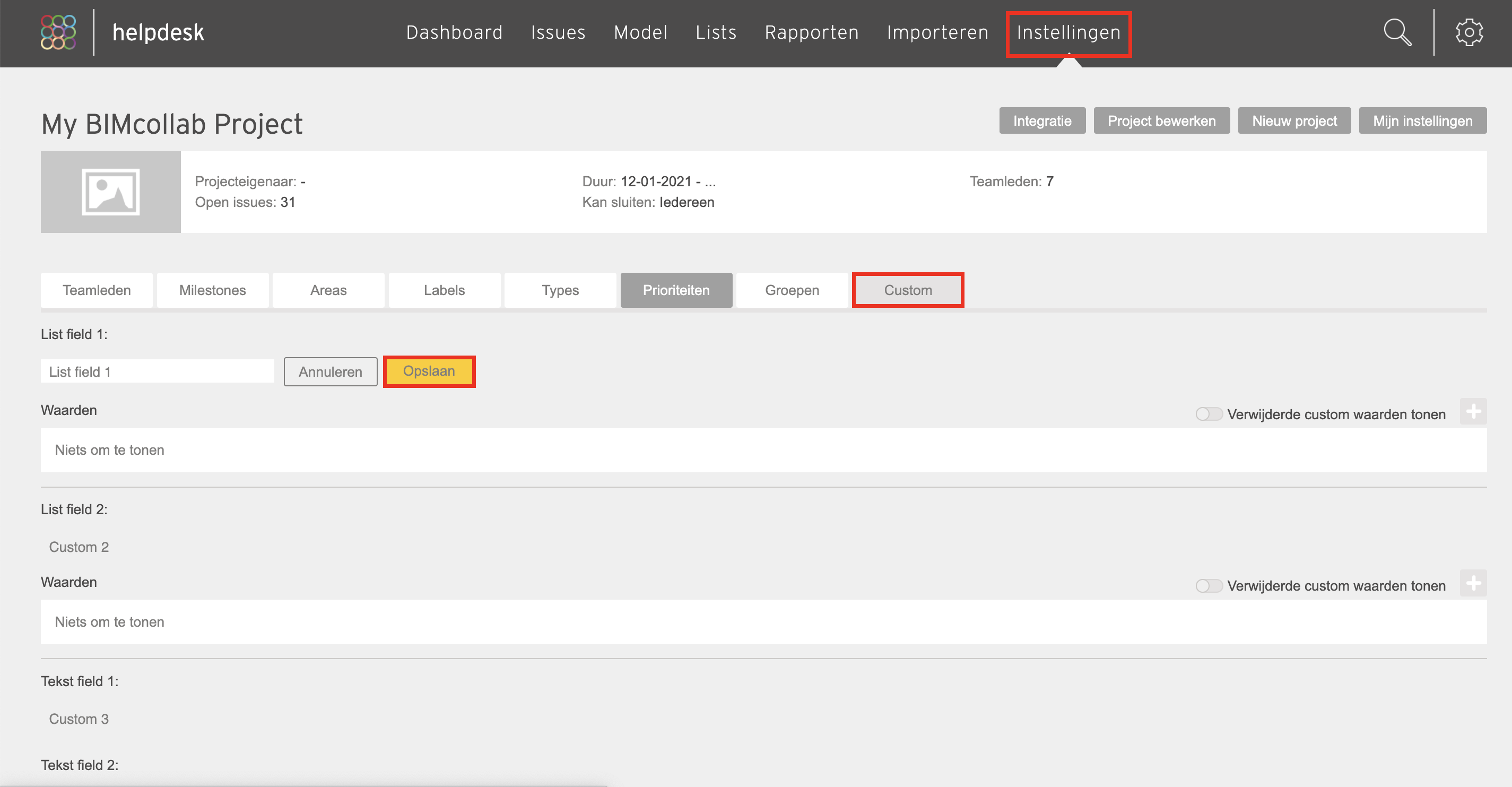The width and height of the screenshot is (1512, 787).
Task: Cancel editing with Annuleren
Action: (x=331, y=372)
